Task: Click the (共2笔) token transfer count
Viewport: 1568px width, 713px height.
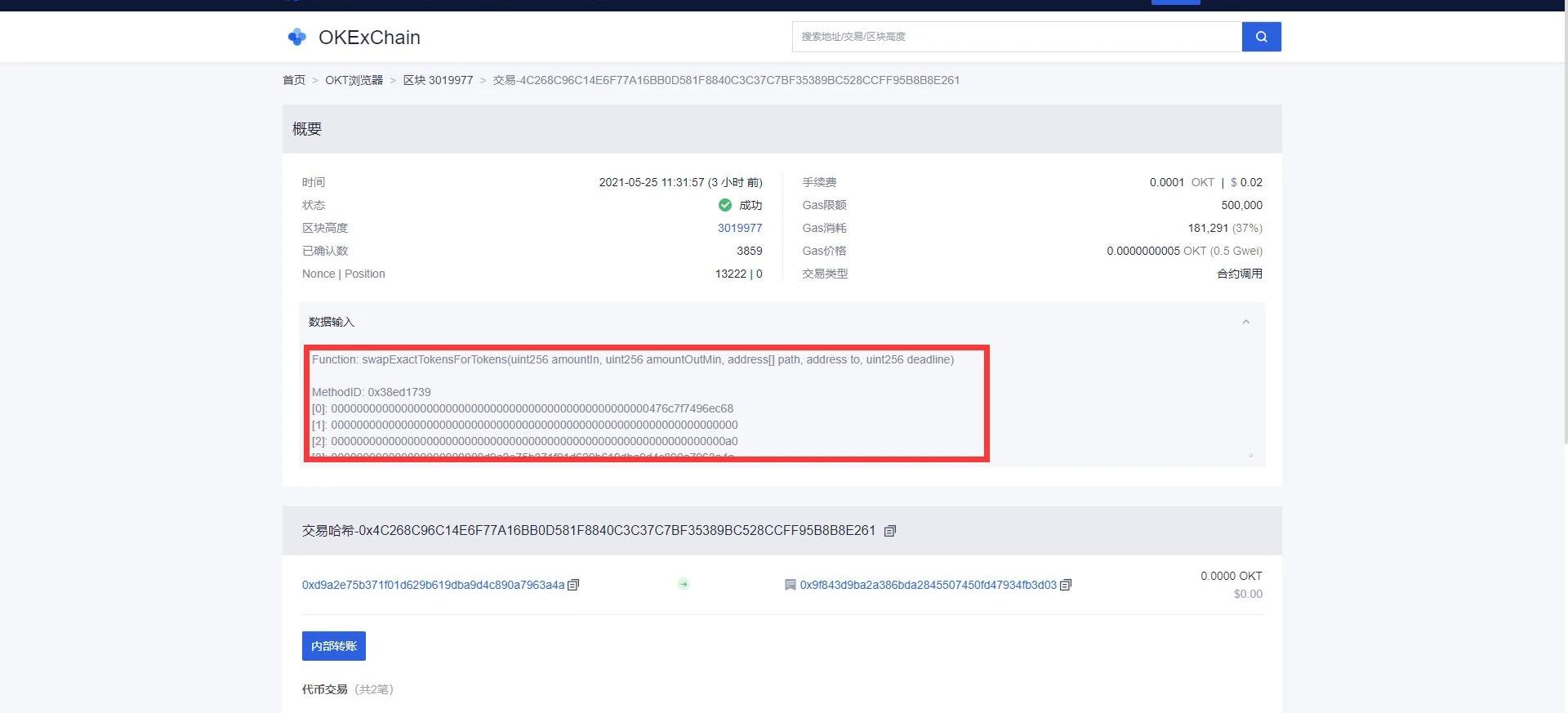Action: [x=374, y=689]
